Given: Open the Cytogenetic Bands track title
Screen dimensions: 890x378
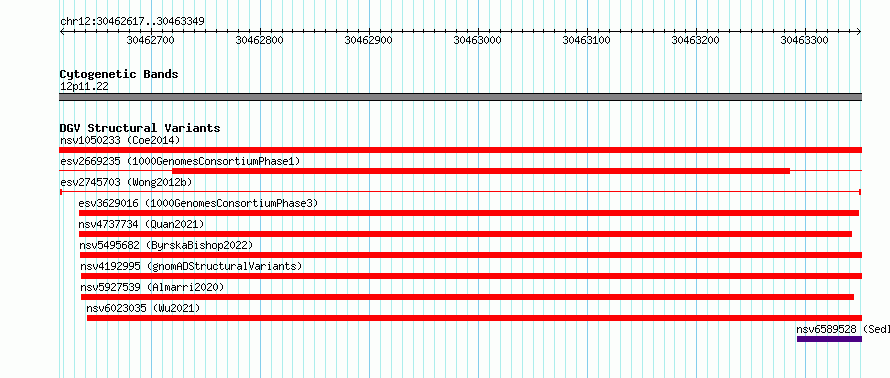Looking at the screenshot, I should tap(119, 74).
